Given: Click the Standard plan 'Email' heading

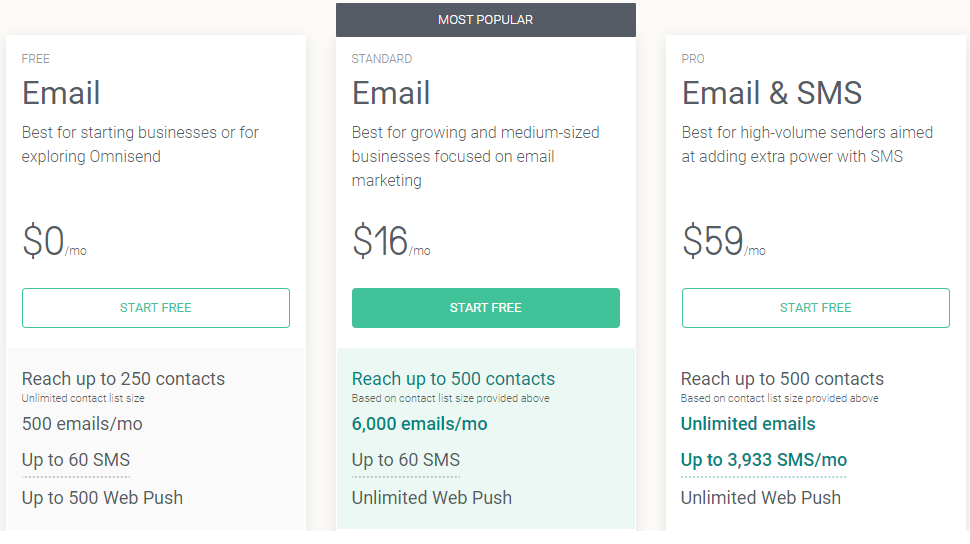Looking at the screenshot, I should click(391, 93).
